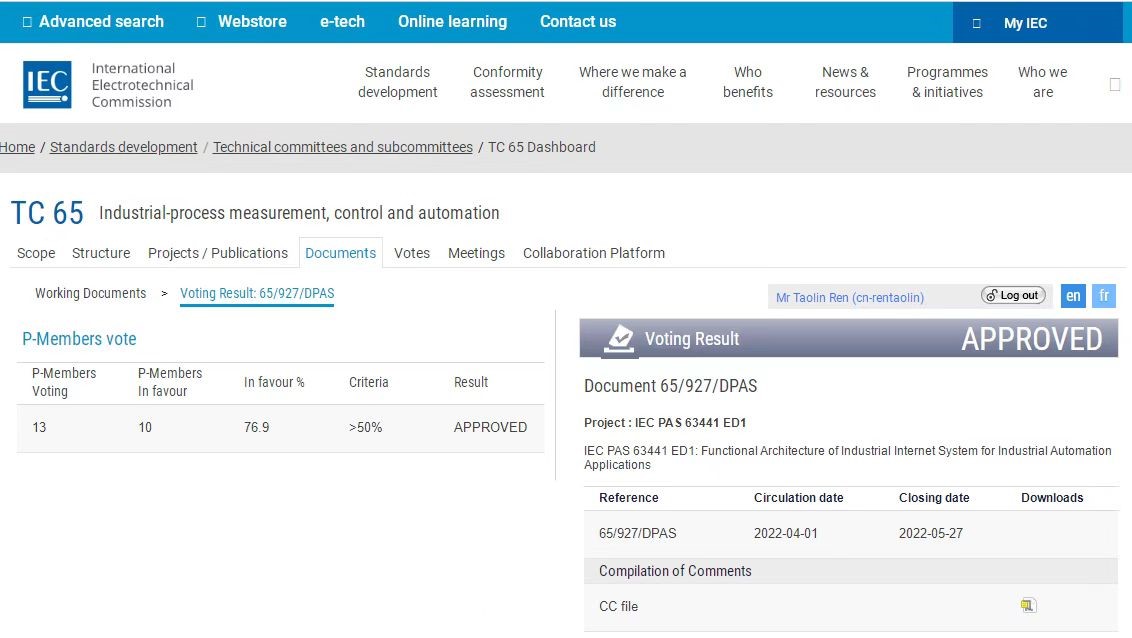The height and width of the screenshot is (638, 1132).
Task: Switch to the Projects / Publications tab
Action: [218, 253]
